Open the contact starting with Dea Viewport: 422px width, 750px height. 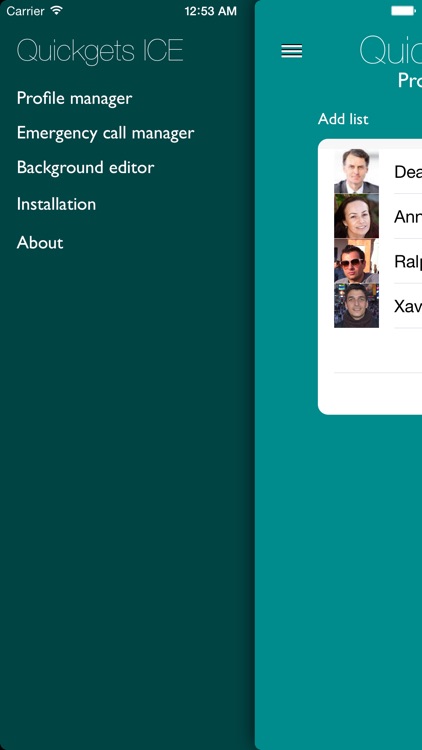click(408, 172)
